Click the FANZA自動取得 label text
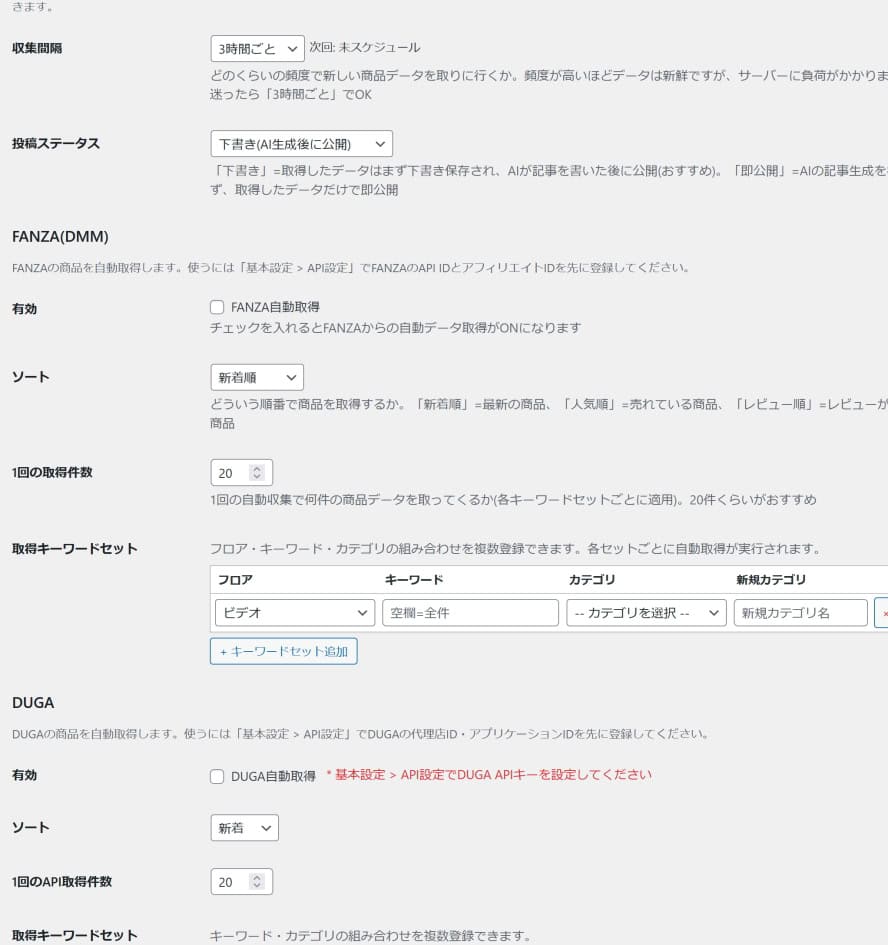 [275, 307]
